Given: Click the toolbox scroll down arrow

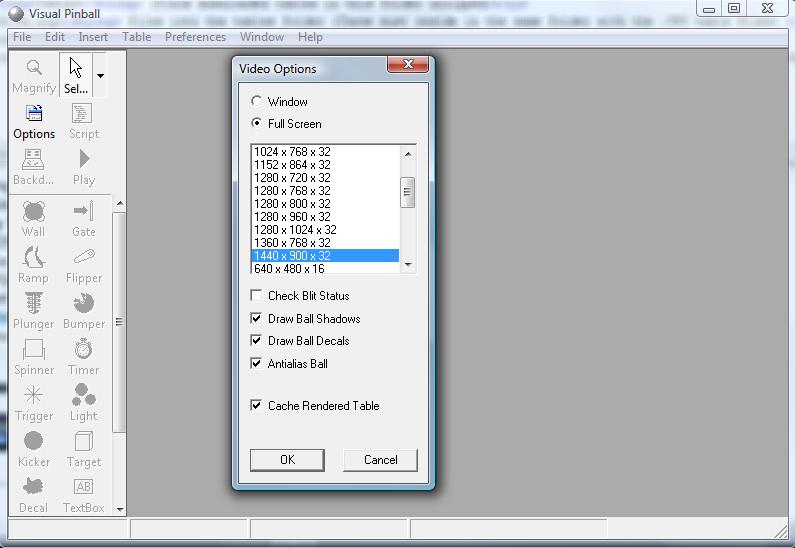Looking at the screenshot, I should pos(120,509).
